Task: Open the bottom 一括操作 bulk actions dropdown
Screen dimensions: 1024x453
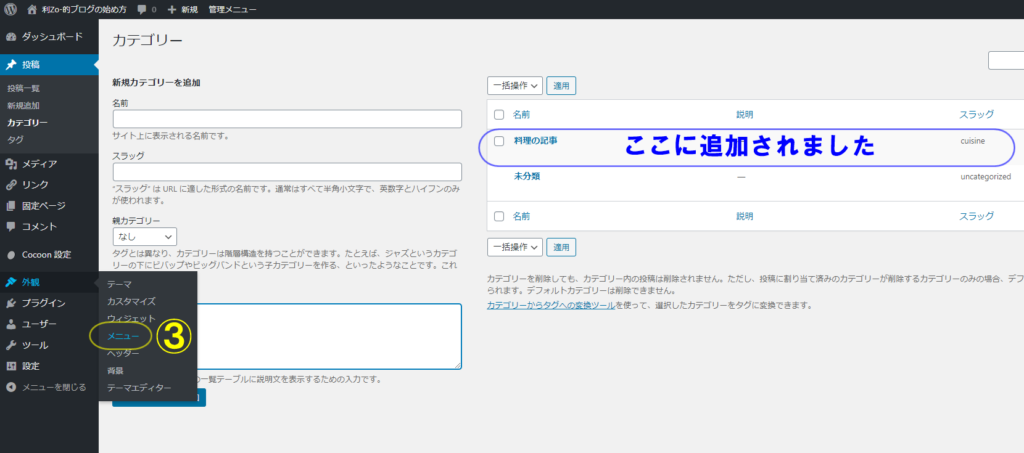Action: coord(515,246)
